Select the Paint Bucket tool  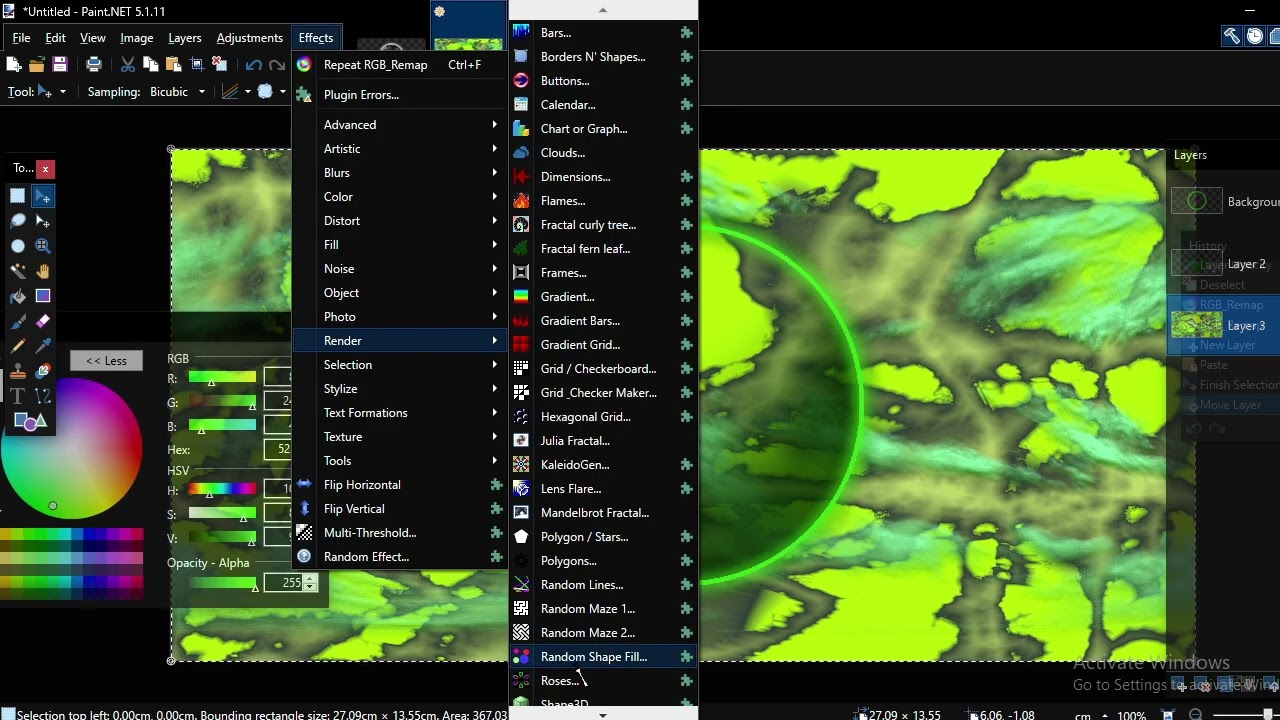18,296
